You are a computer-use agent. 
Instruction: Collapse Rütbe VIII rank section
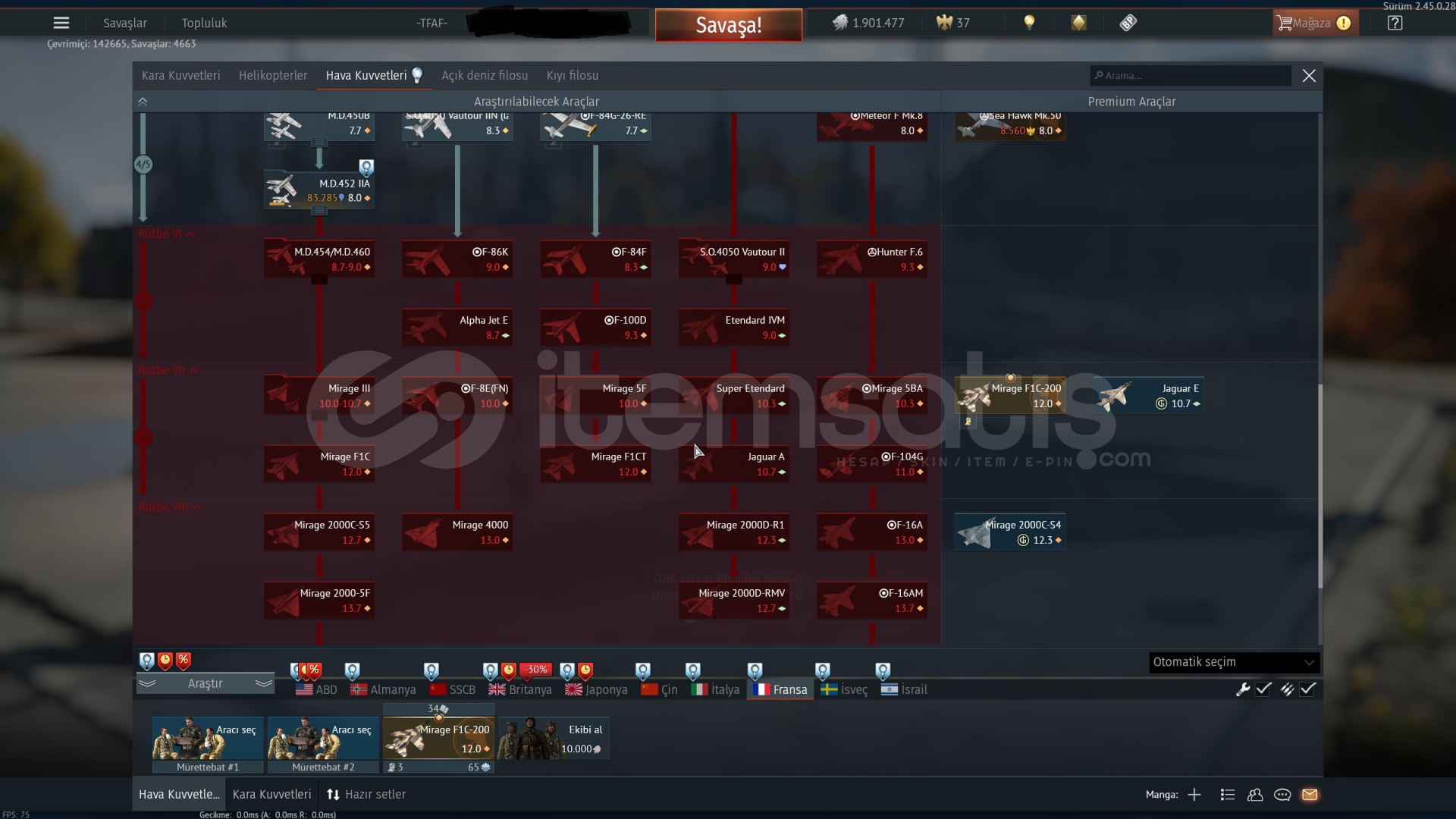tap(169, 507)
